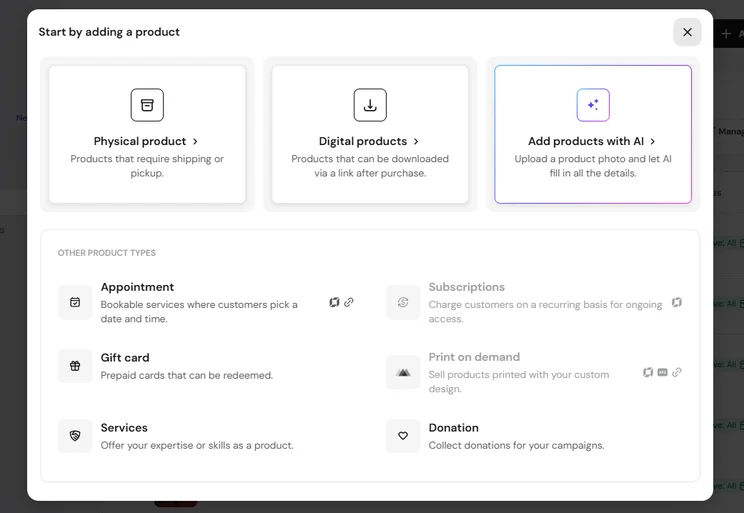Click the AI sparkle icon
Screen dimensions: 744x513
point(593,105)
